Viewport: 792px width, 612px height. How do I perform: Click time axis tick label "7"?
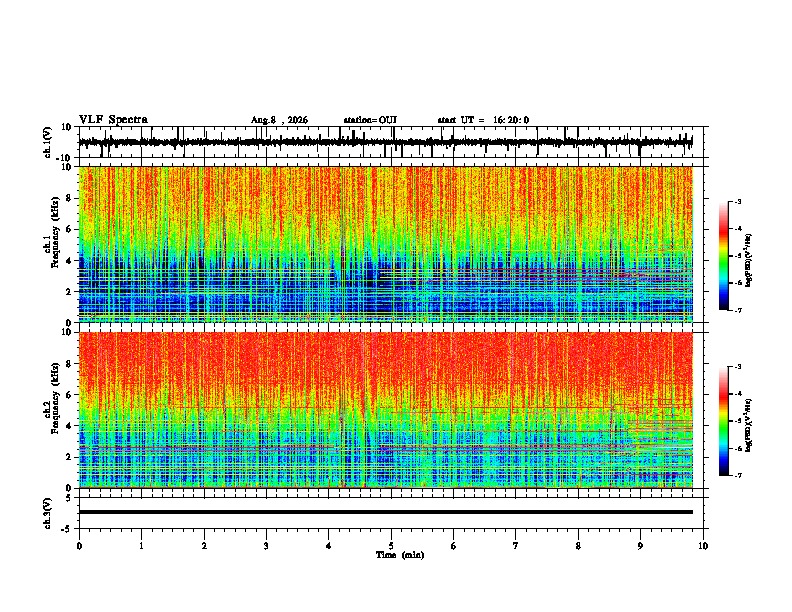pos(516,546)
